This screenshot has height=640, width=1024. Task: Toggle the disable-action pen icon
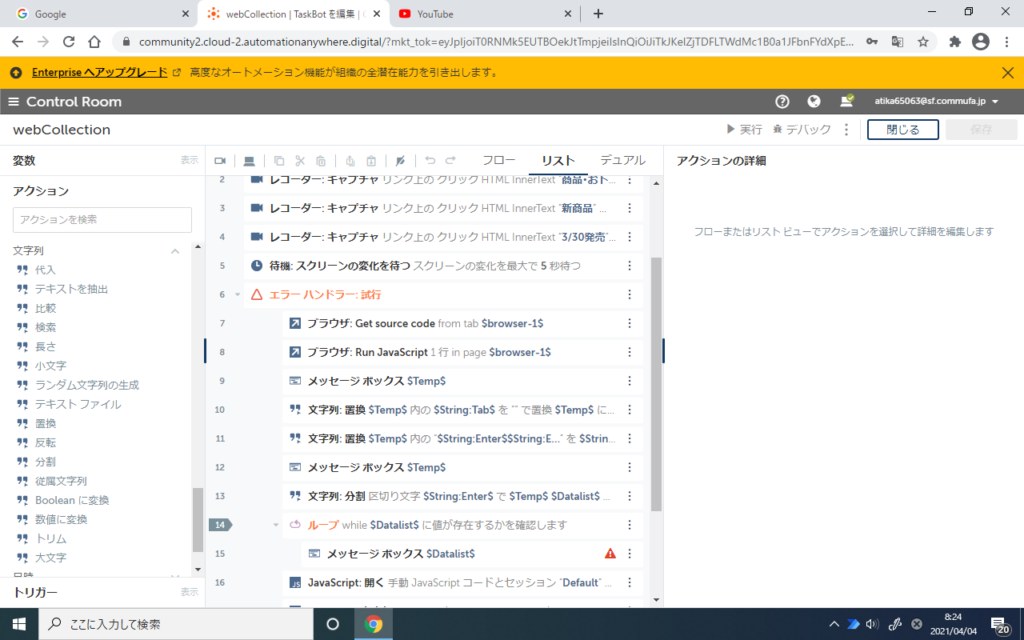(x=401, y=160)
